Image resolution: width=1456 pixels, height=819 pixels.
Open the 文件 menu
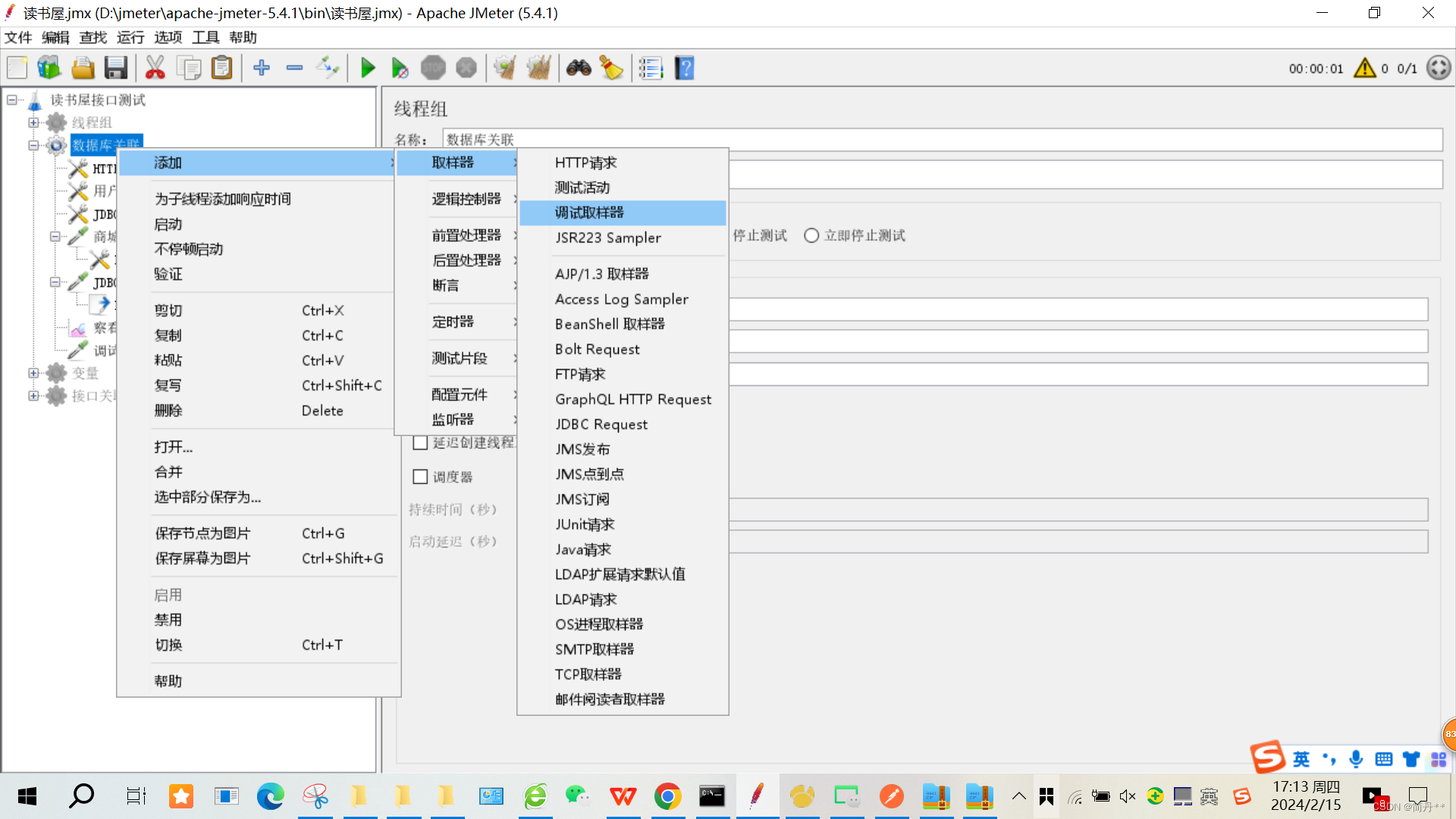point(18,38)
